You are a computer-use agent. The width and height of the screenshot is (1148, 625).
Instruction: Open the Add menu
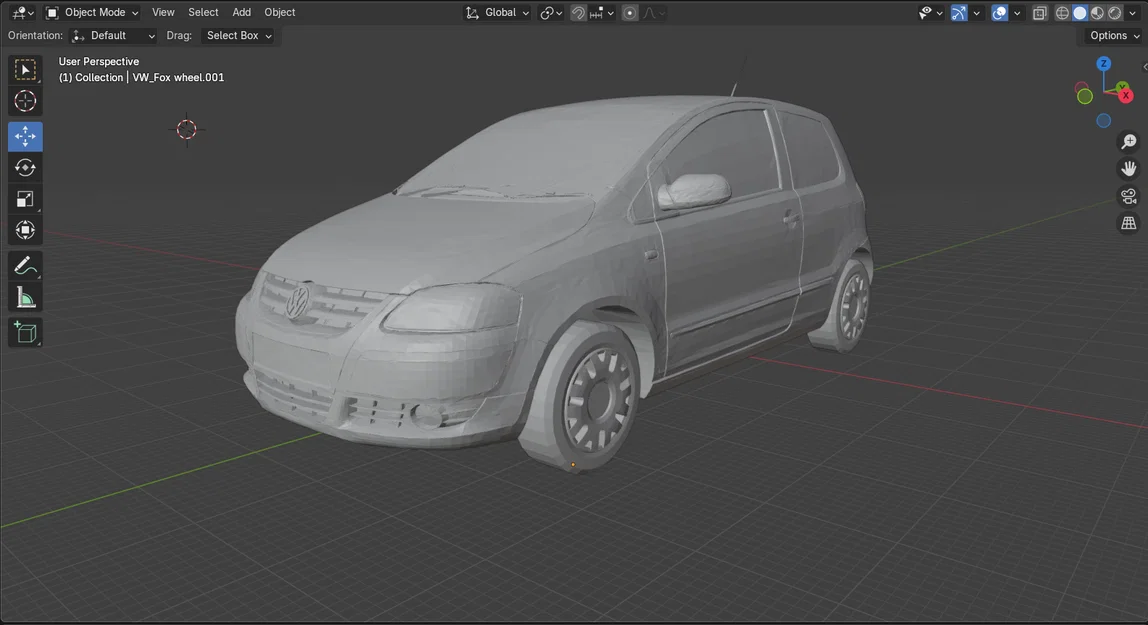pos(241,12)
